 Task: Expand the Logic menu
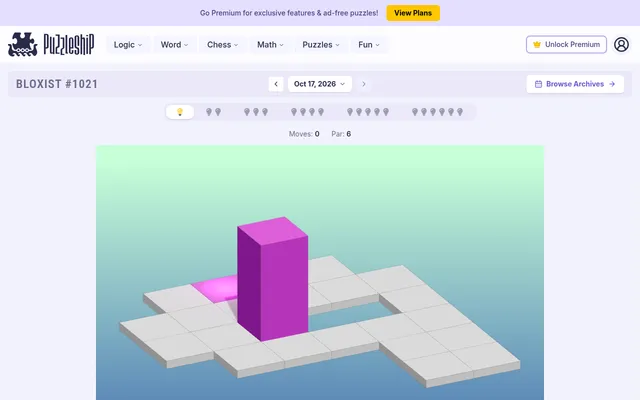click(128, 44)
